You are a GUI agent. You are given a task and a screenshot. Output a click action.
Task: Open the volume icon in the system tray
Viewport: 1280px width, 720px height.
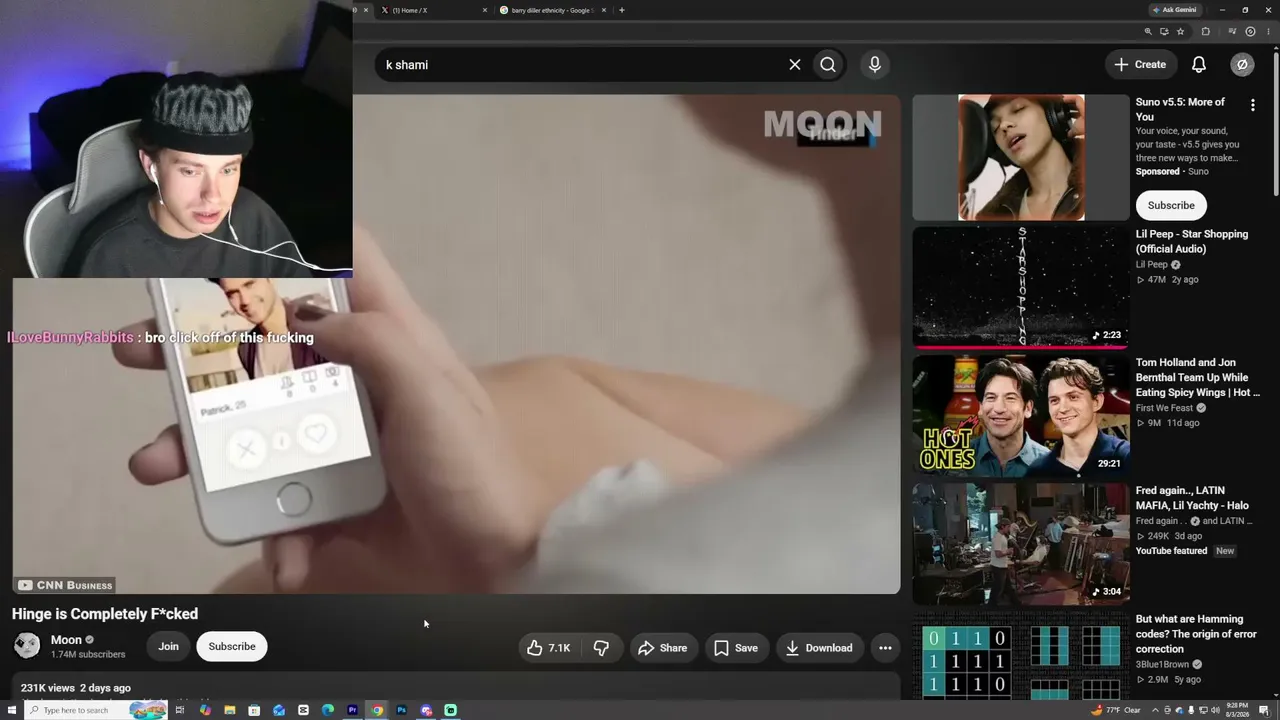pos(1215,710)
